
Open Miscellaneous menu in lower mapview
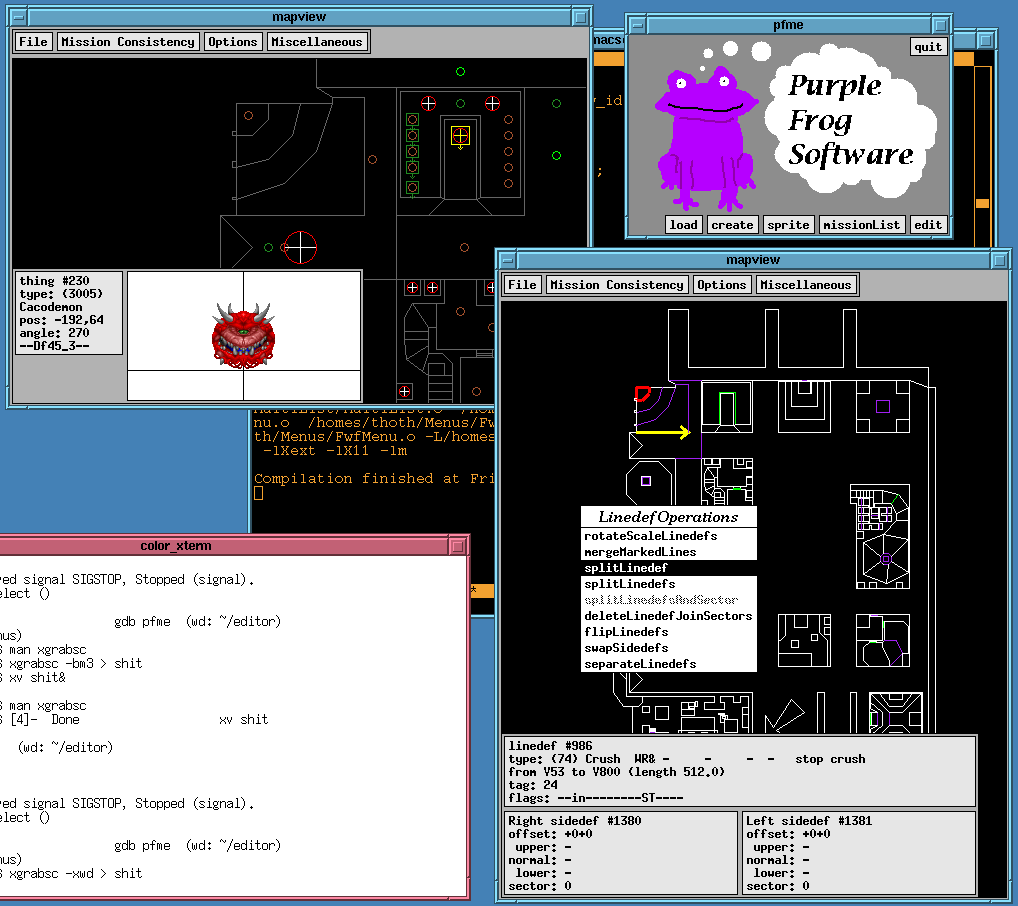click(805, 285)
